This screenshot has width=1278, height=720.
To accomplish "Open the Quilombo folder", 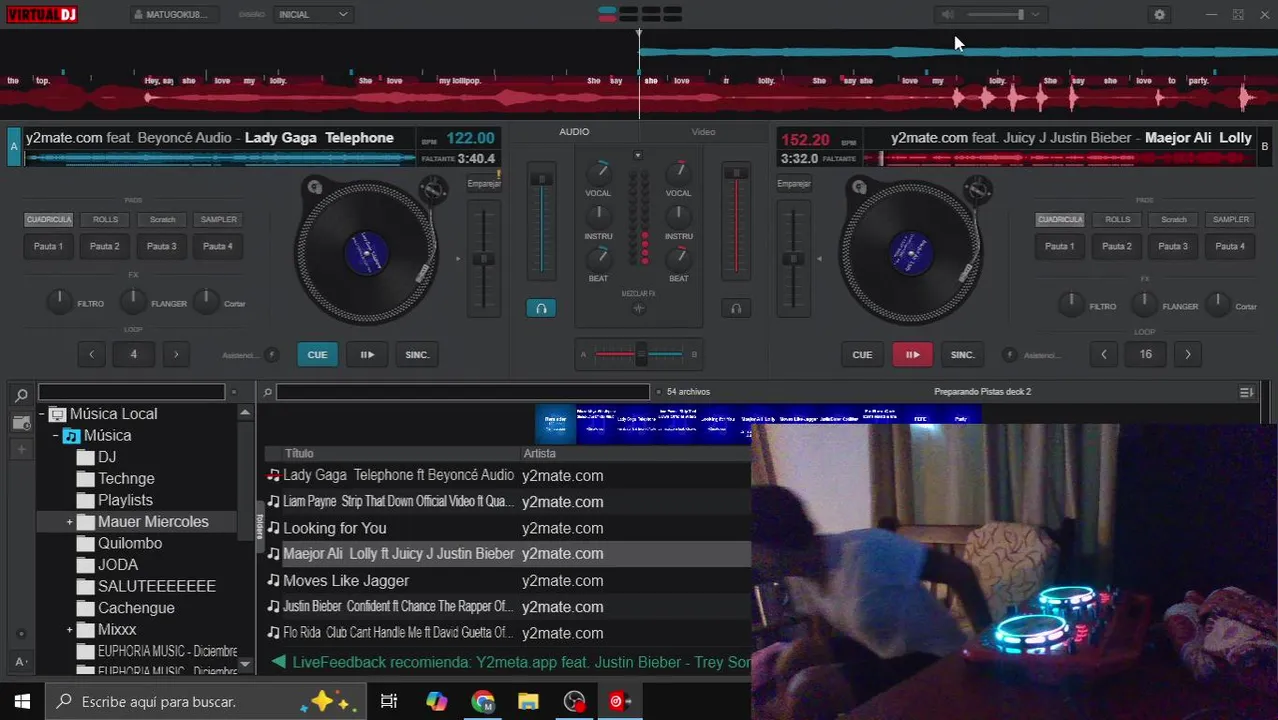I will click(130, 544).
